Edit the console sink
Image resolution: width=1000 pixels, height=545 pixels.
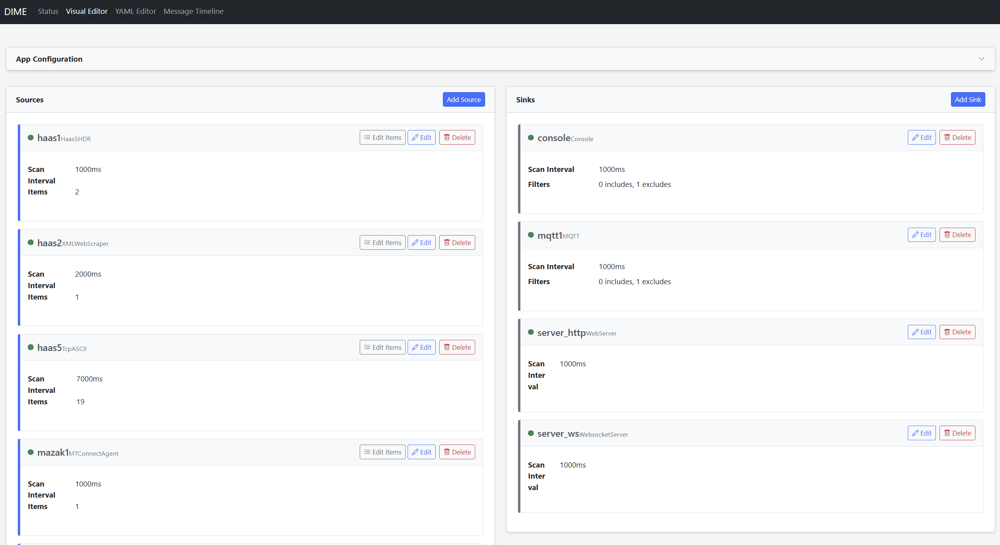tap(921, 138)
